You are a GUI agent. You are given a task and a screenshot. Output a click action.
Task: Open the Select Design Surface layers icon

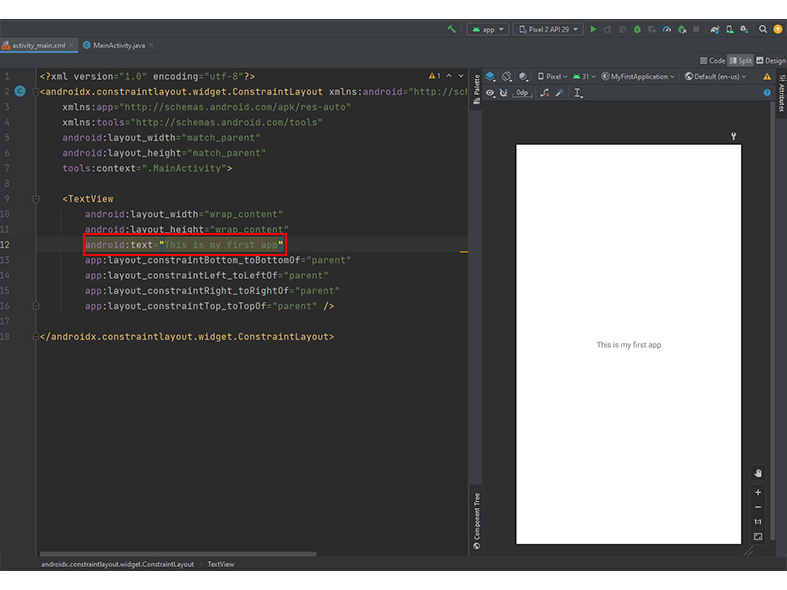coord(490,76)
